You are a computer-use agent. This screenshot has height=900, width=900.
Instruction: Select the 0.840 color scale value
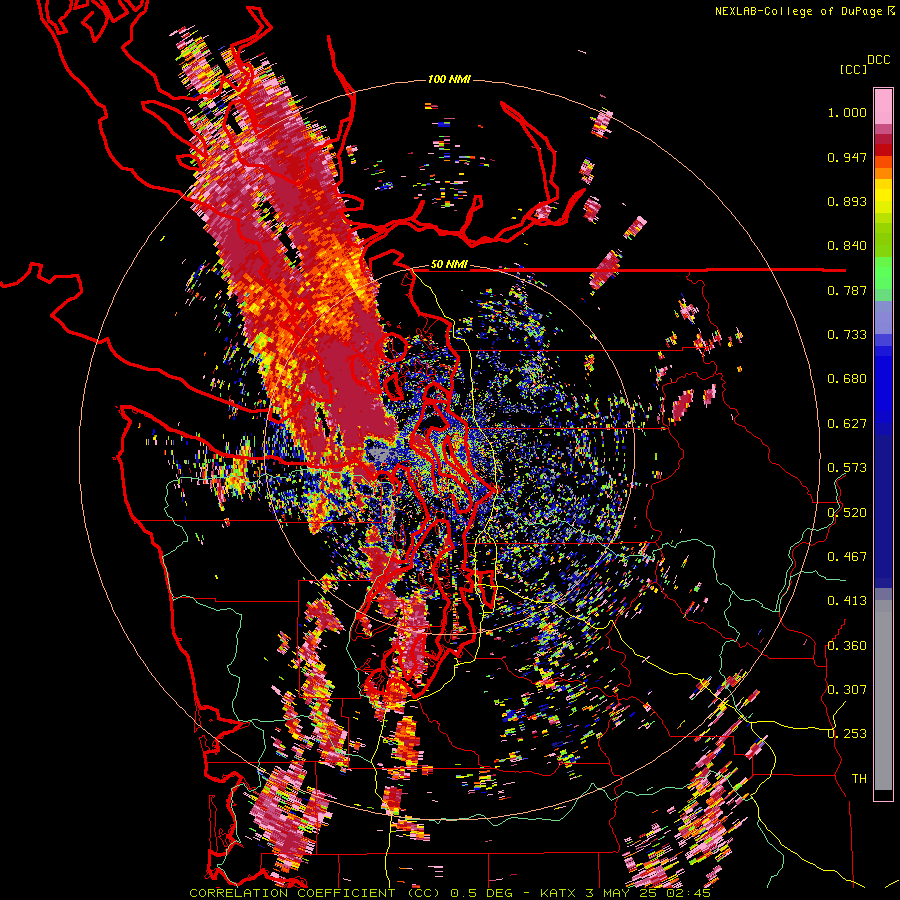pyautogui.click(x=847, y=246)
